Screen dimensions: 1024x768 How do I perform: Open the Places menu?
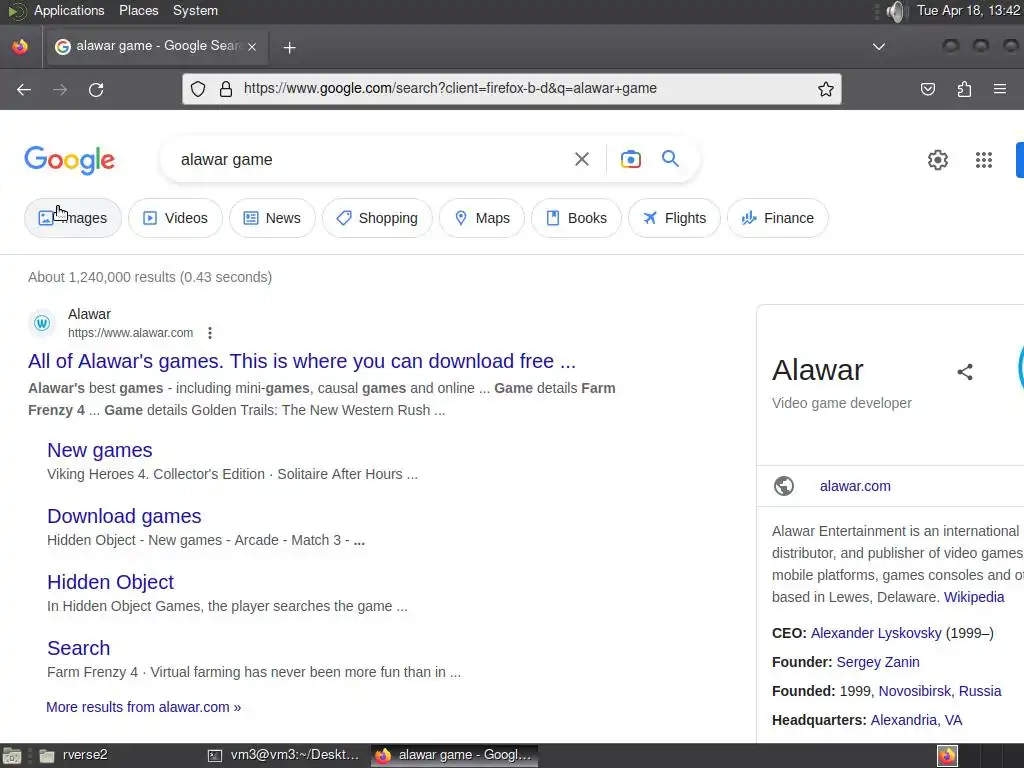tap(138, 10)
